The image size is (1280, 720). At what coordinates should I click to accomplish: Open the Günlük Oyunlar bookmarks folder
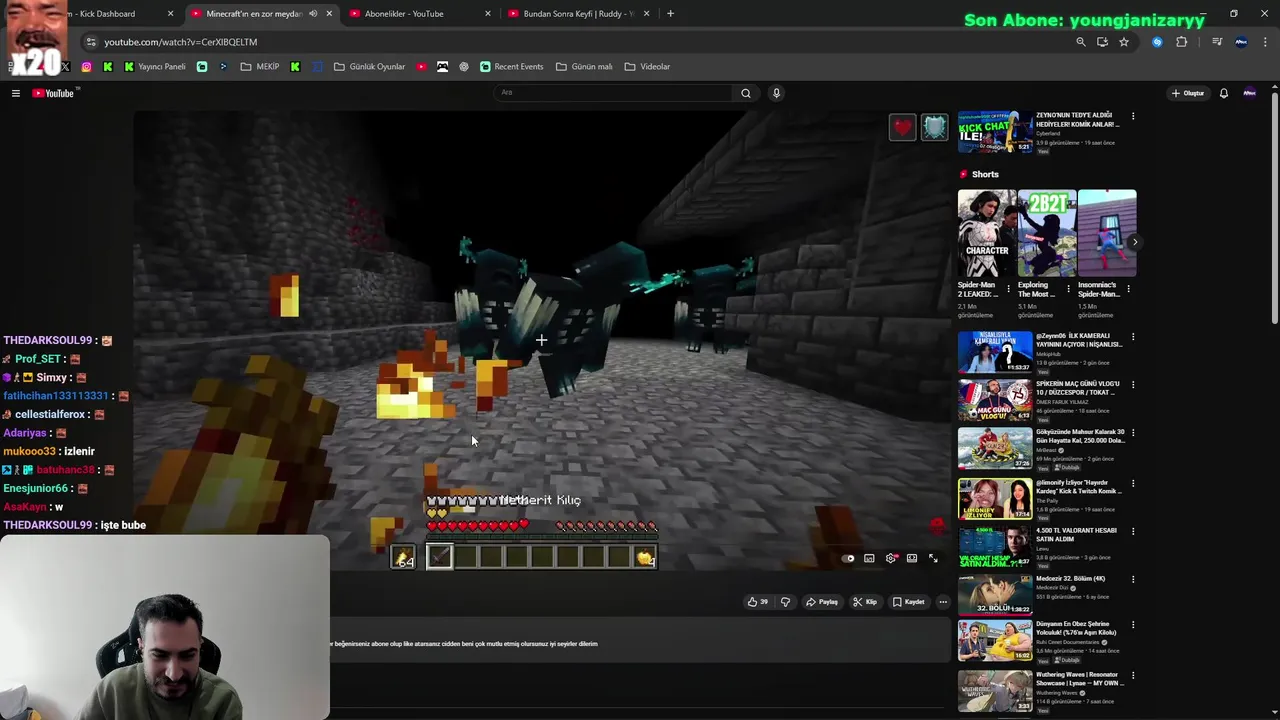pos(370,67)
